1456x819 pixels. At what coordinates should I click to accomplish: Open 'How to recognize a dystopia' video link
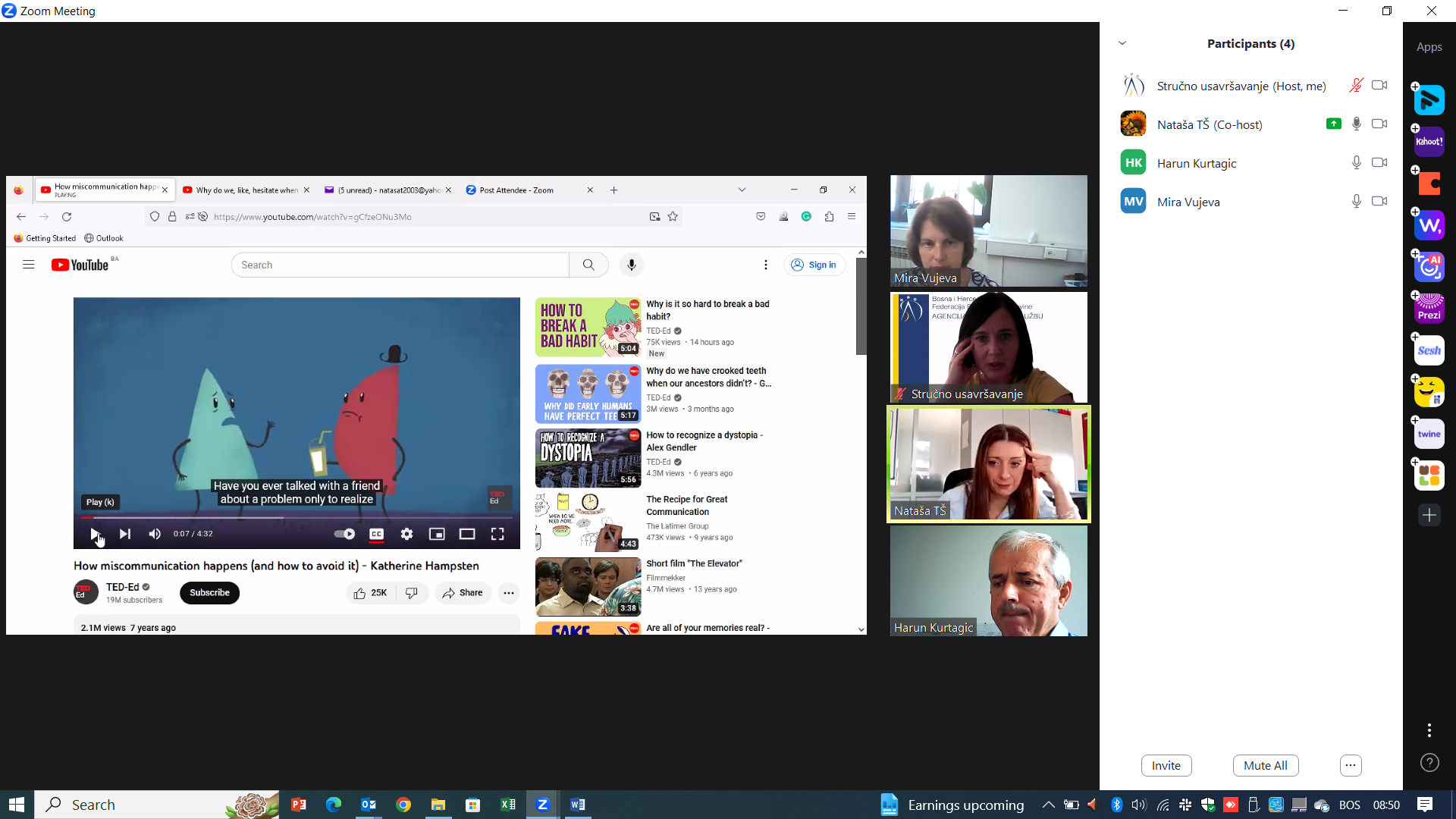click(704, 441)
